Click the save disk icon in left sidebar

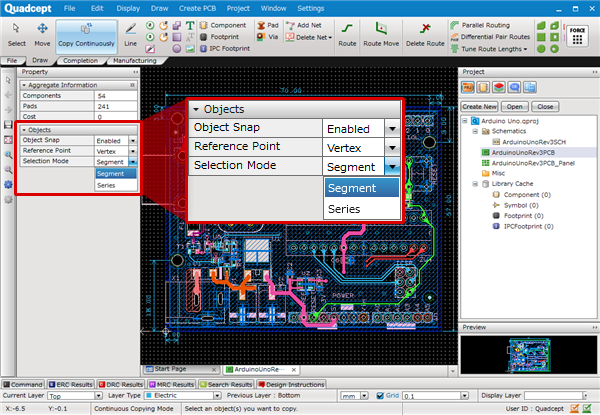point(8,125)
